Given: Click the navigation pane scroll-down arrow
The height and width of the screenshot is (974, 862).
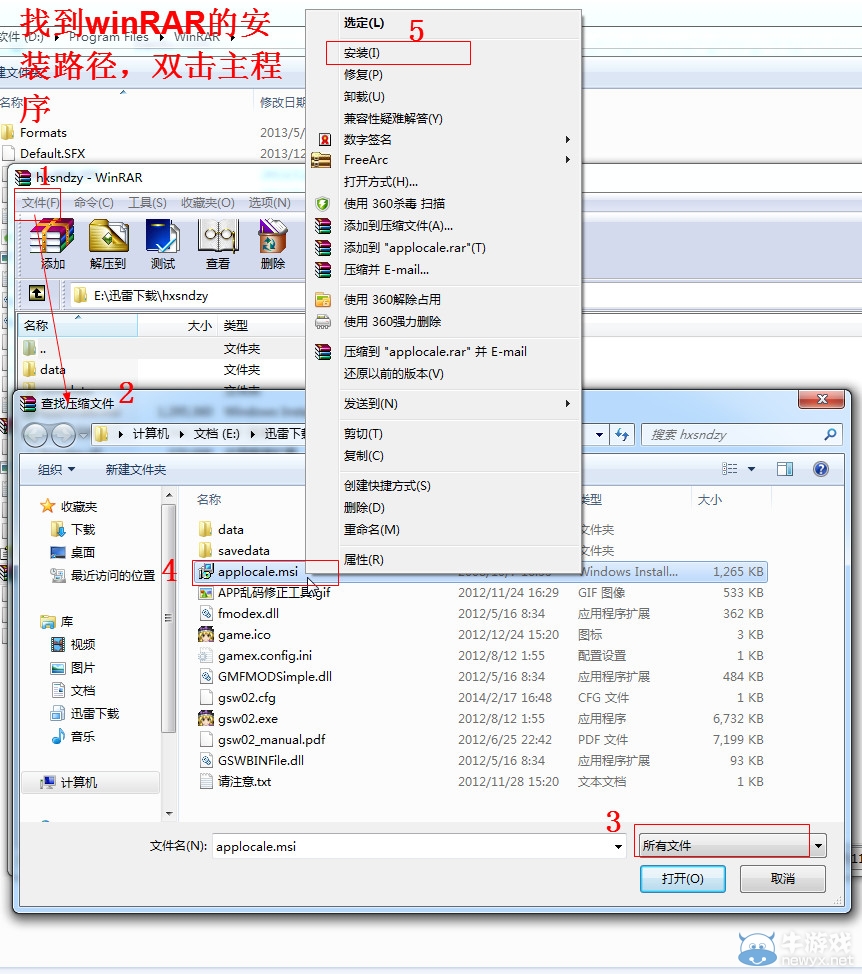Looking at the screenshot, I should tap(169, 813).
